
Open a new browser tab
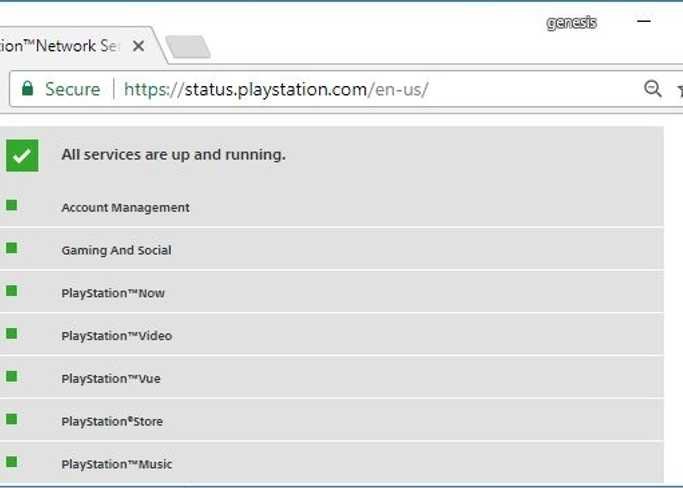point(188,47)
